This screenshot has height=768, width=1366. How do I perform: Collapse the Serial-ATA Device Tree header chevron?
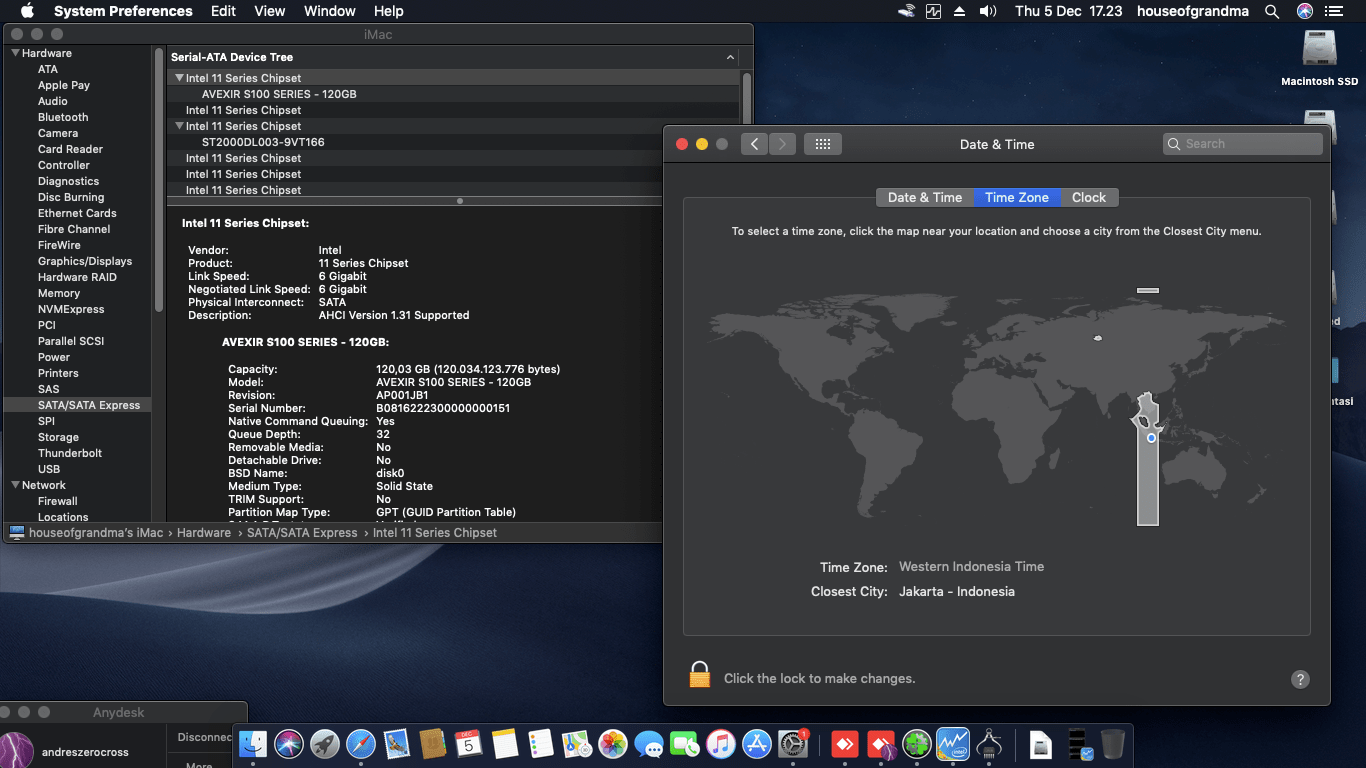(x=730, y=58)
